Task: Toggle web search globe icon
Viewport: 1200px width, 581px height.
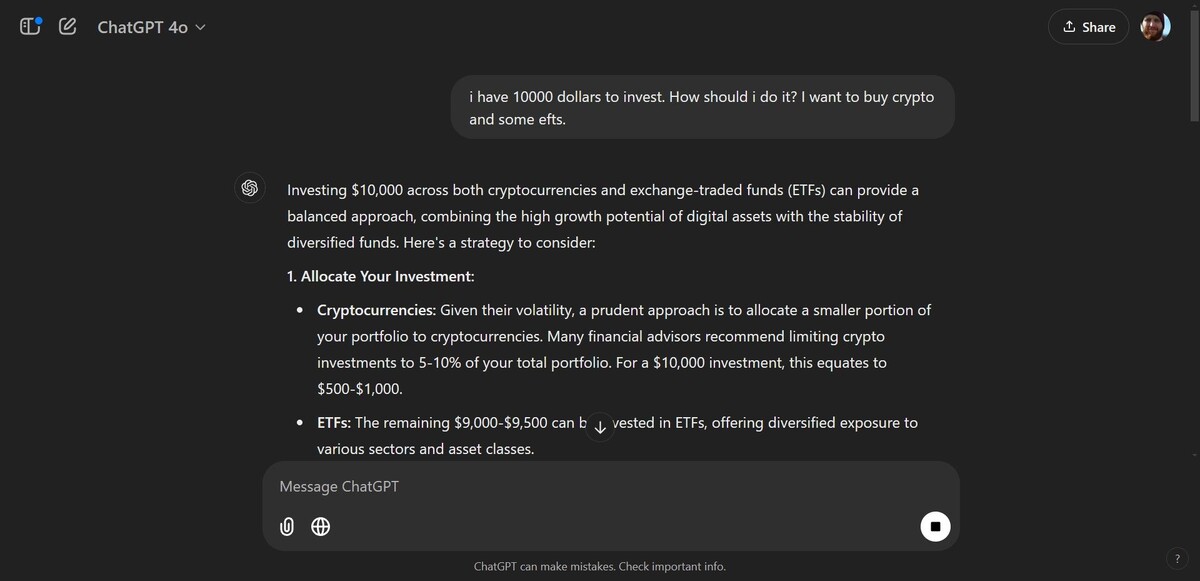Action: (x=320, y=526)
